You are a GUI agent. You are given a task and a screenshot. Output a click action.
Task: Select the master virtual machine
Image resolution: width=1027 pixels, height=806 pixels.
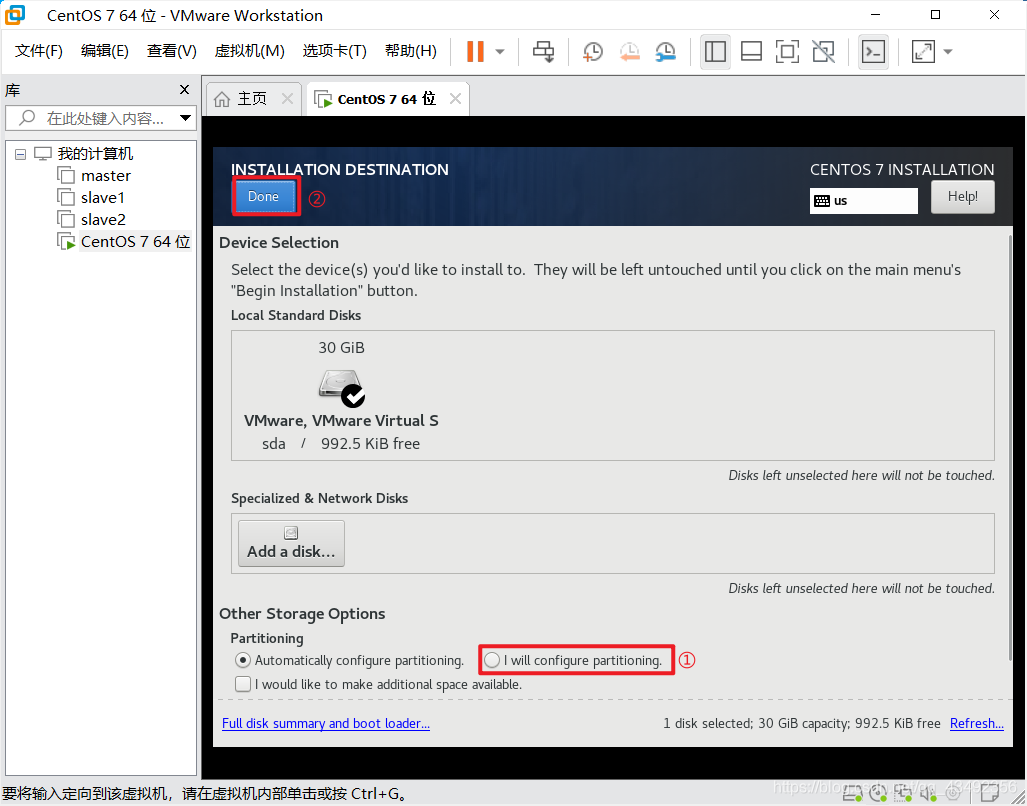coord(94,175)
